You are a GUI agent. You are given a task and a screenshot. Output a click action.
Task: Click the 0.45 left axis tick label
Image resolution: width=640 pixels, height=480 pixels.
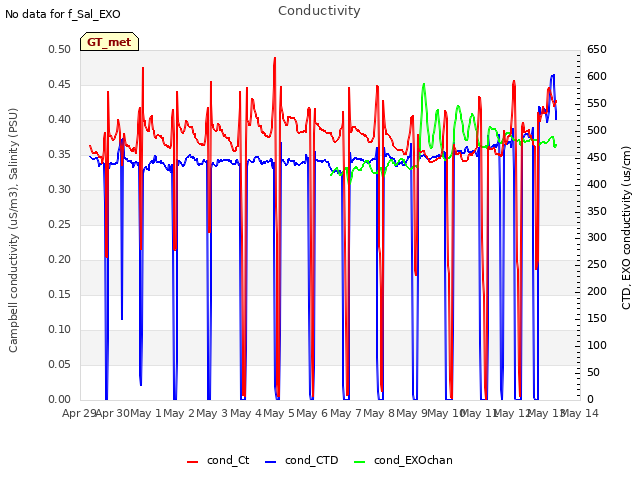tap(60, 84)
